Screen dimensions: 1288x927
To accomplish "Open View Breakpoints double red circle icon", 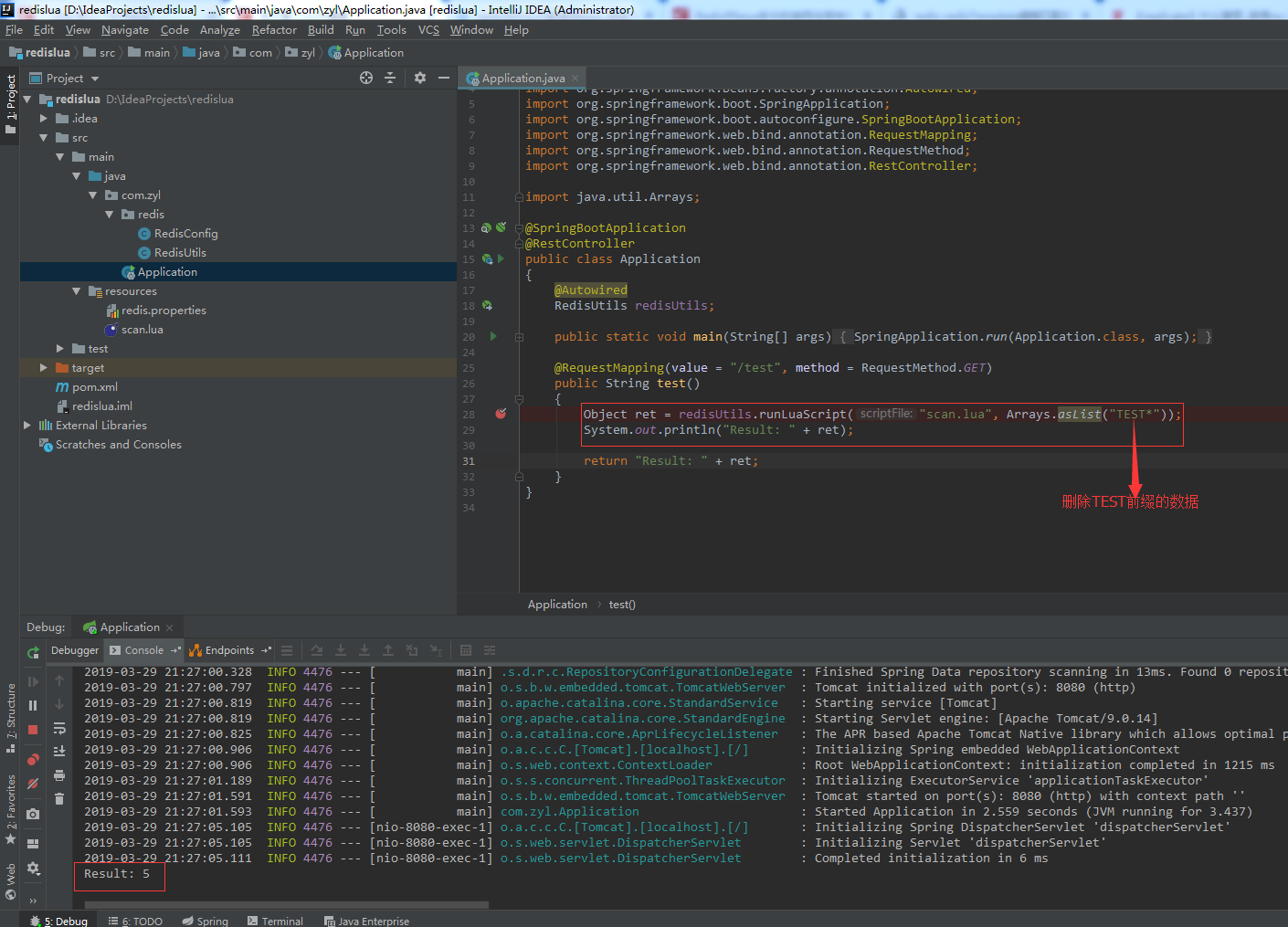I will pyautogui.click(x=33, y=760).
